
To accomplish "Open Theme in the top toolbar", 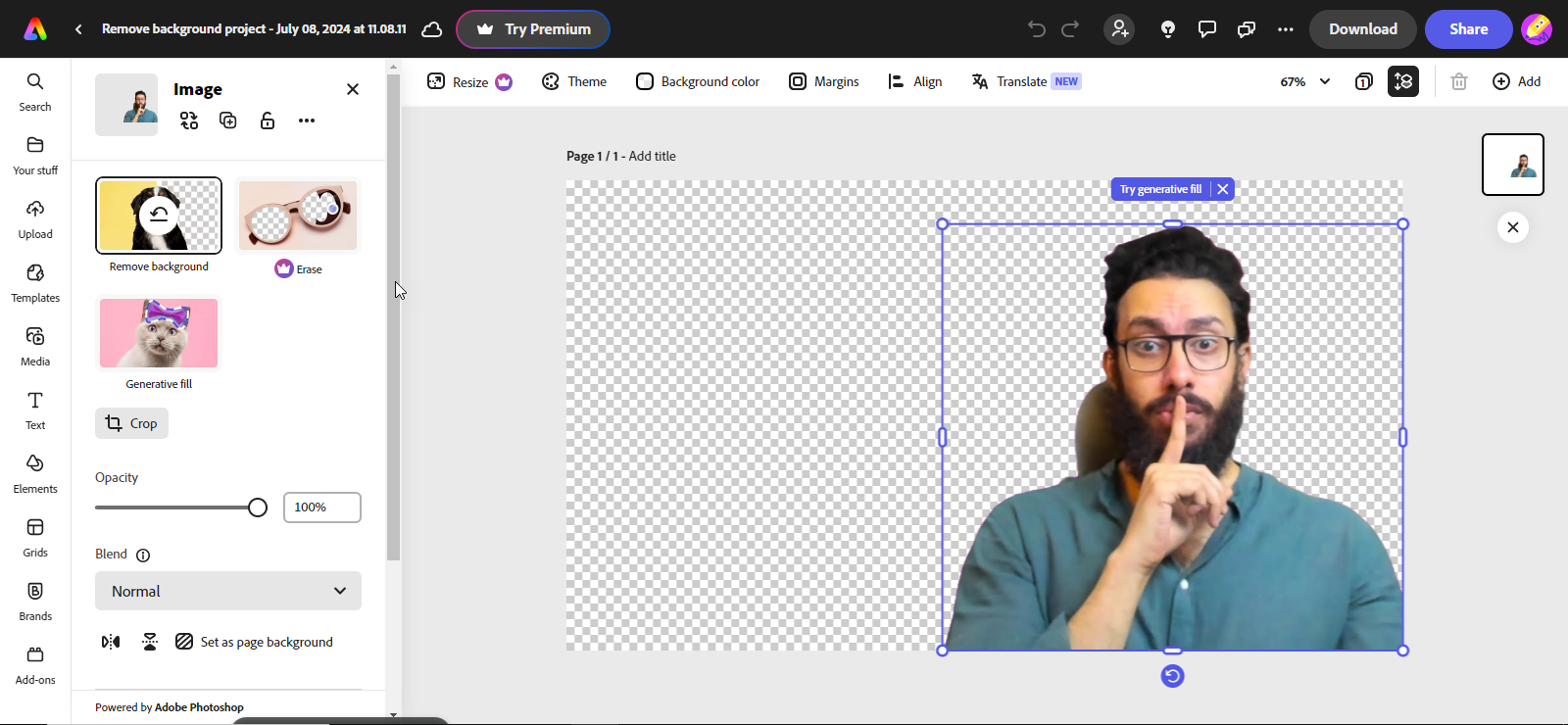I will coord(574,81).
